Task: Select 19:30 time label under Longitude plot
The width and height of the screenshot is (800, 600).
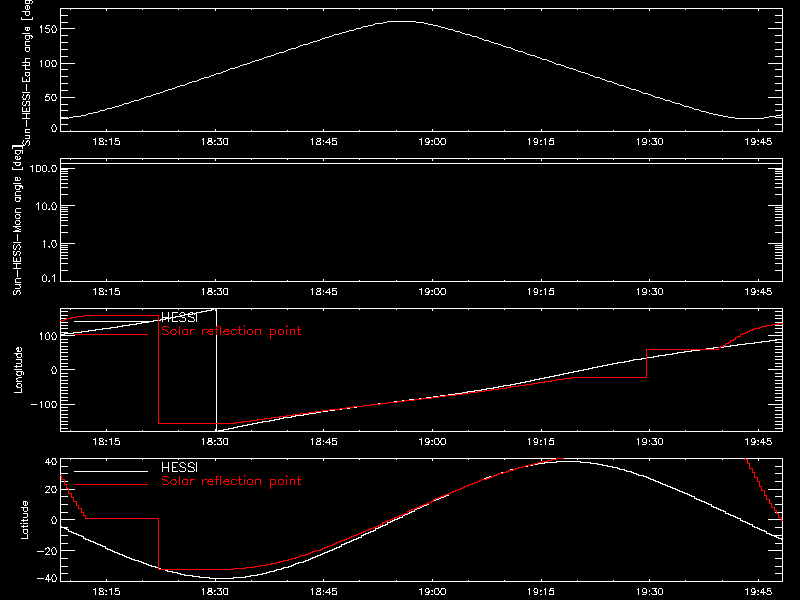Action: 649,441
